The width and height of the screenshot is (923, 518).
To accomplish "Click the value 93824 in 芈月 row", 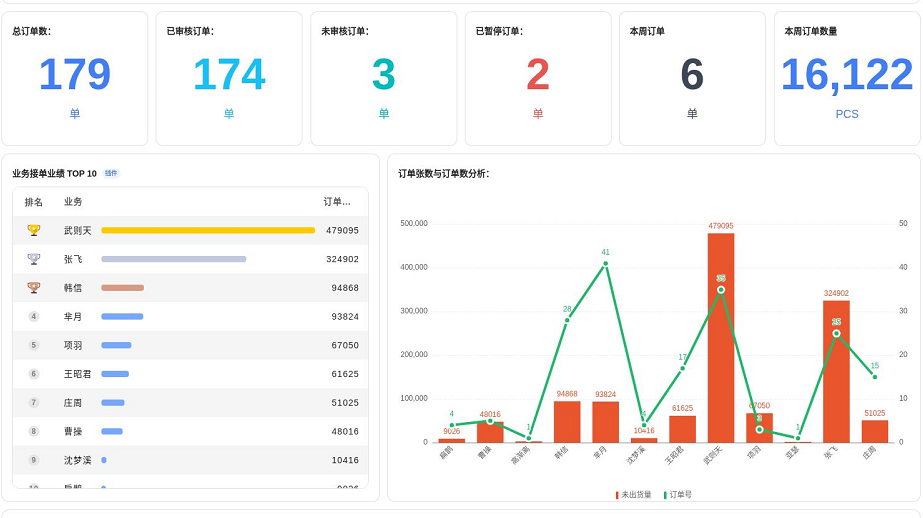I will 345,317.
